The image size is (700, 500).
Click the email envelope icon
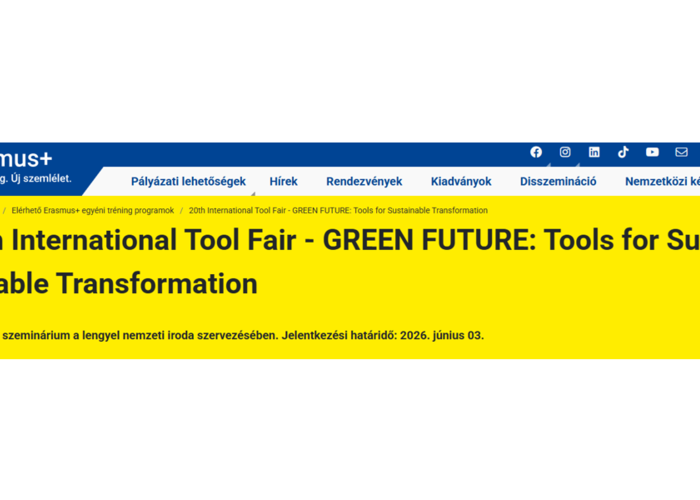[681, 152]
